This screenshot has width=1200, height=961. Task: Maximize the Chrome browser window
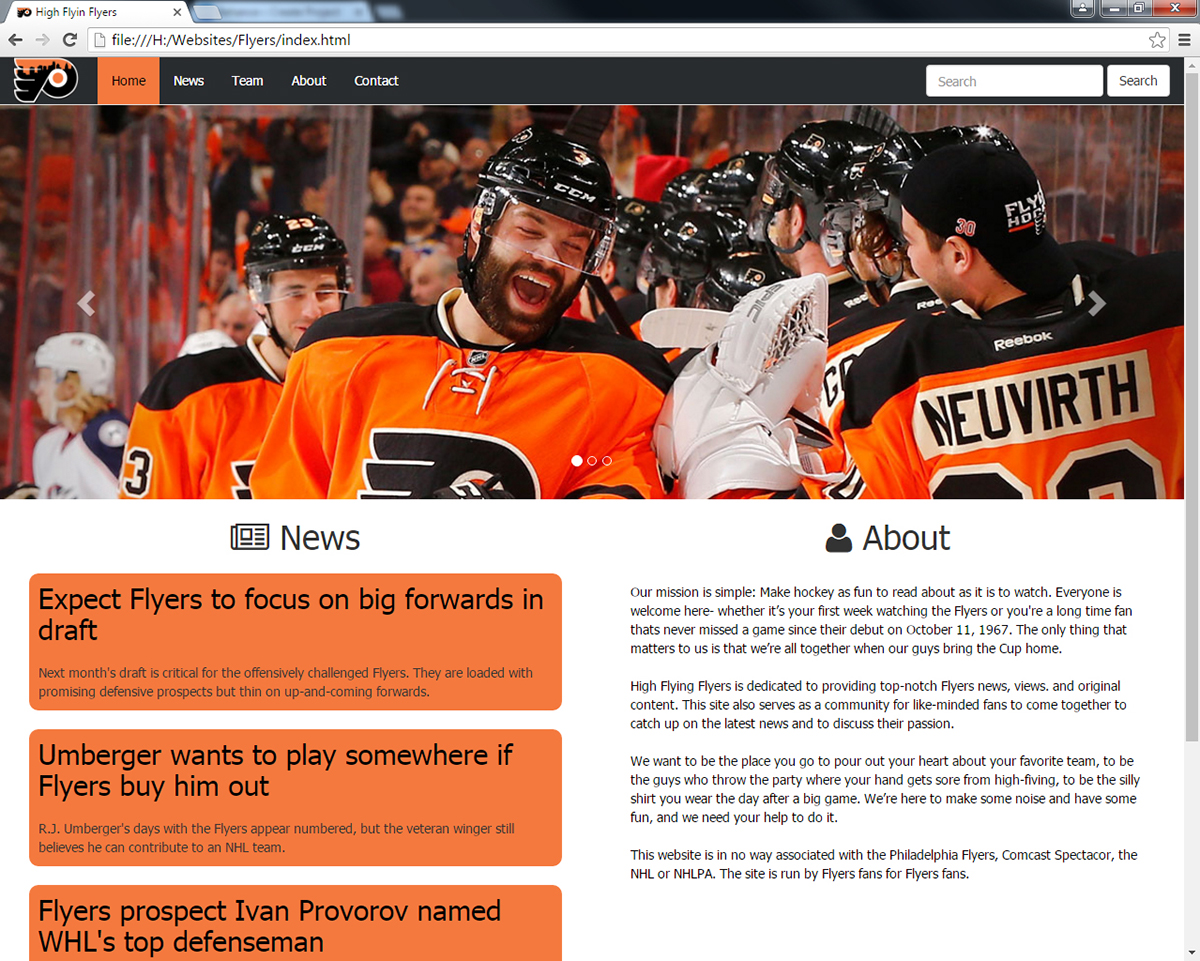(1138, 8)
